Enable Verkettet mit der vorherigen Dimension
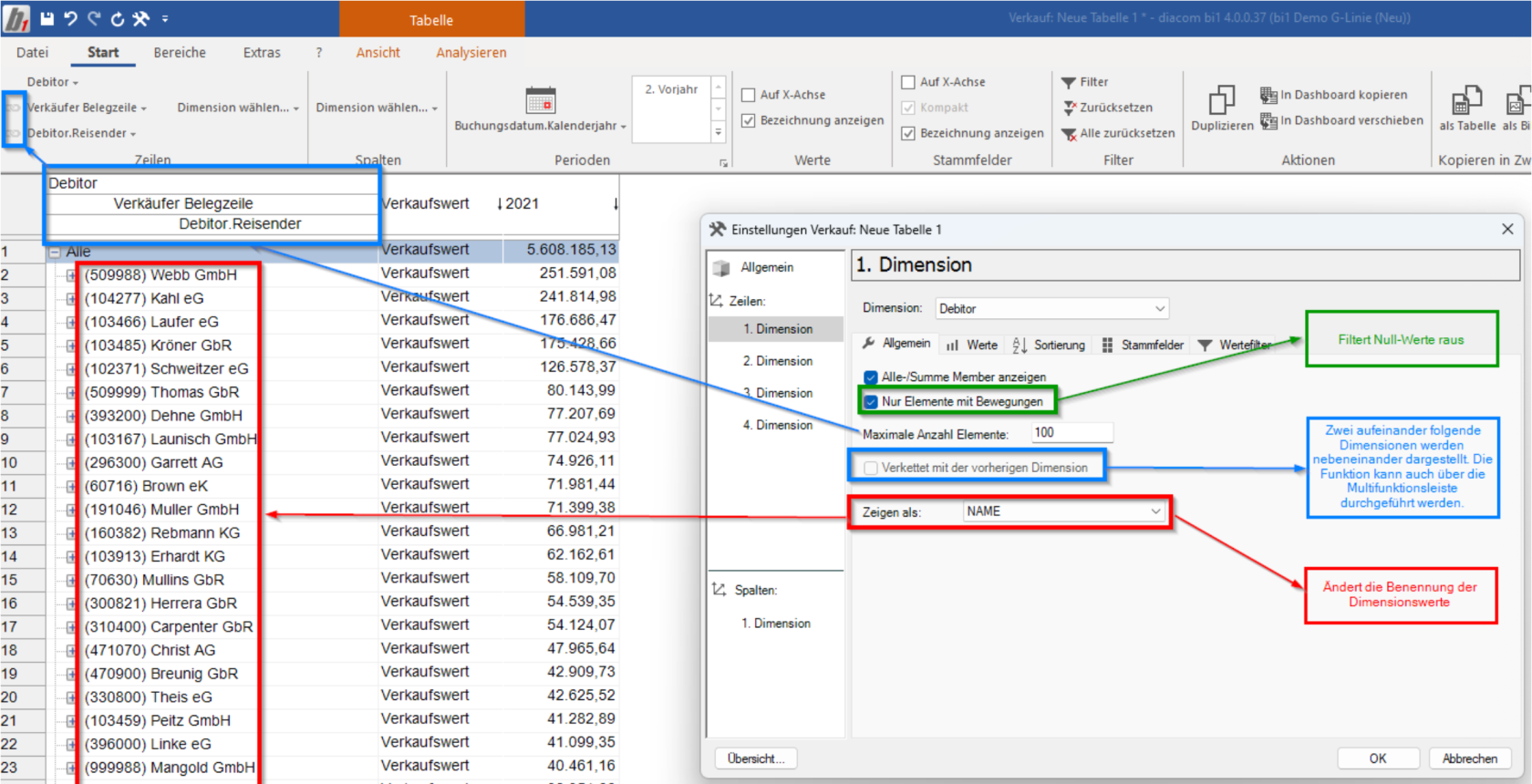The height and width of the screenshot is (784, 1532). 871,468
